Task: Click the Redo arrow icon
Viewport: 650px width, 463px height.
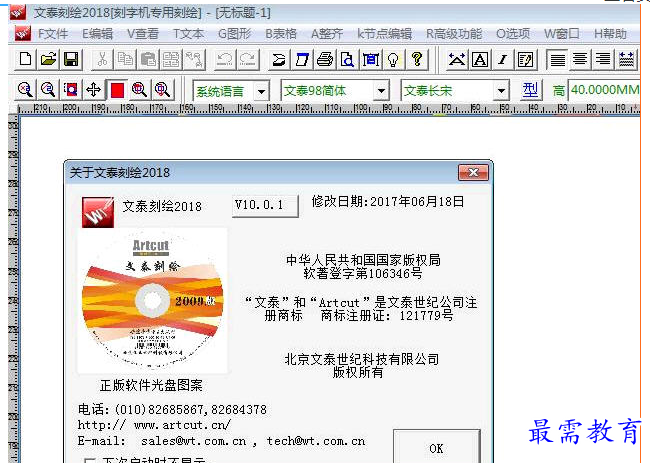Action: [248, 59]
